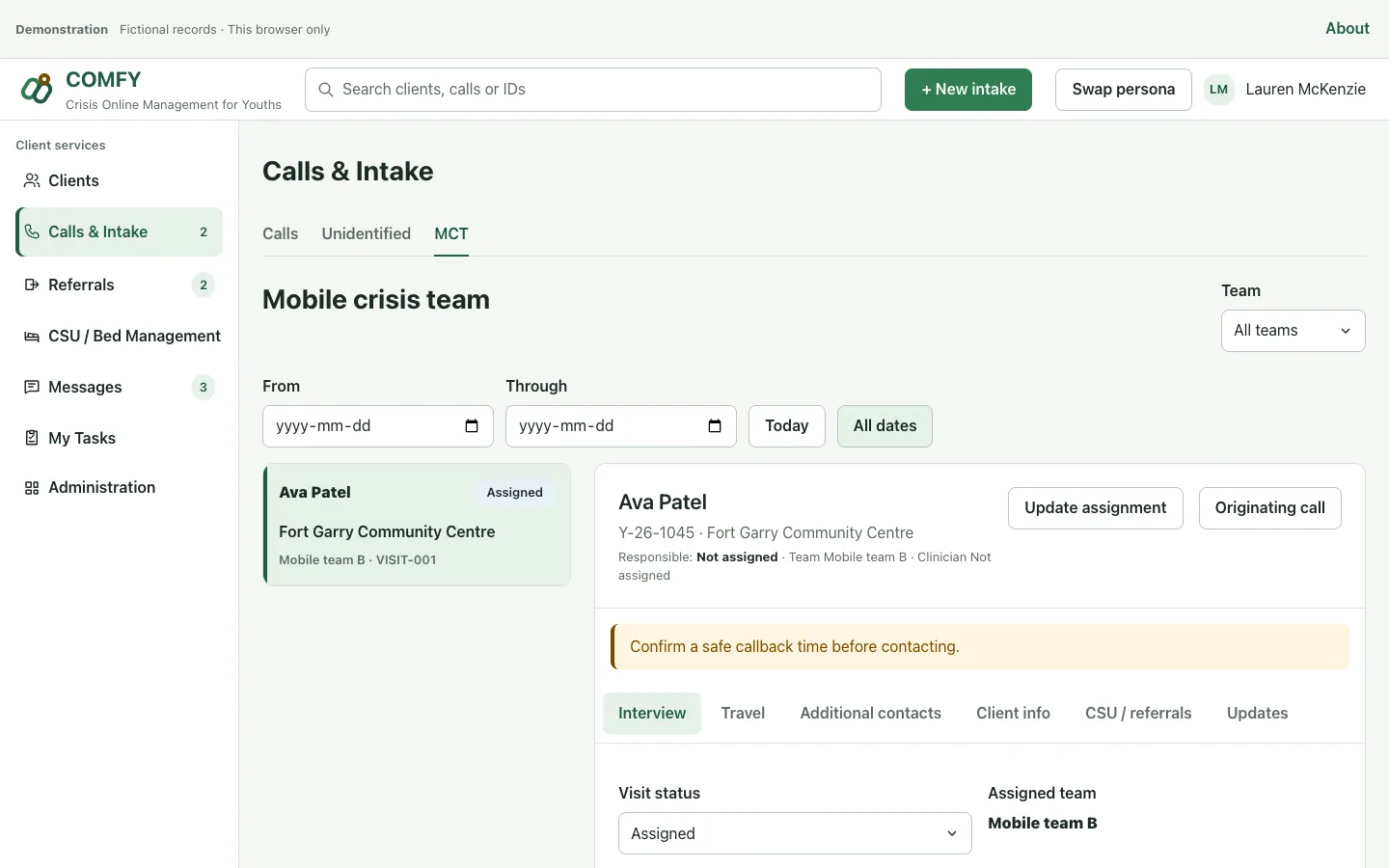Screen dimensions: 1389x868
Task: Click the safe callback time warning banner
Action: point(980,647)
